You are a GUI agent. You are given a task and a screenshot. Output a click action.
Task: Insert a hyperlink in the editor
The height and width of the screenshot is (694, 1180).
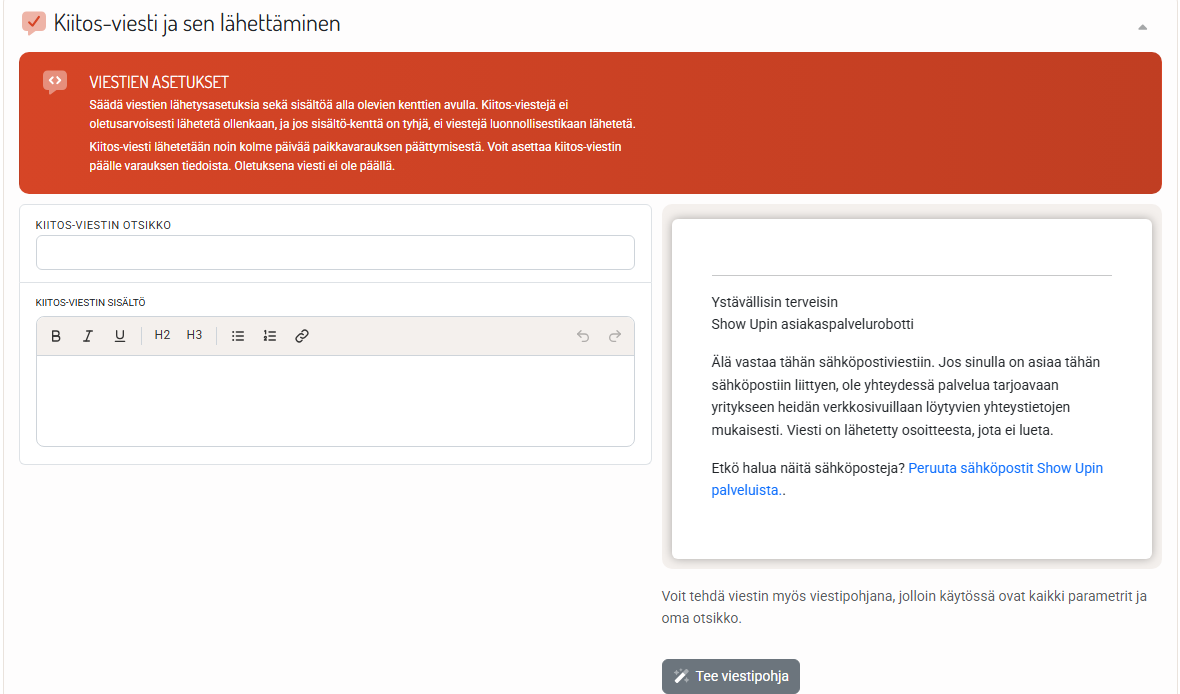(302, 336)
